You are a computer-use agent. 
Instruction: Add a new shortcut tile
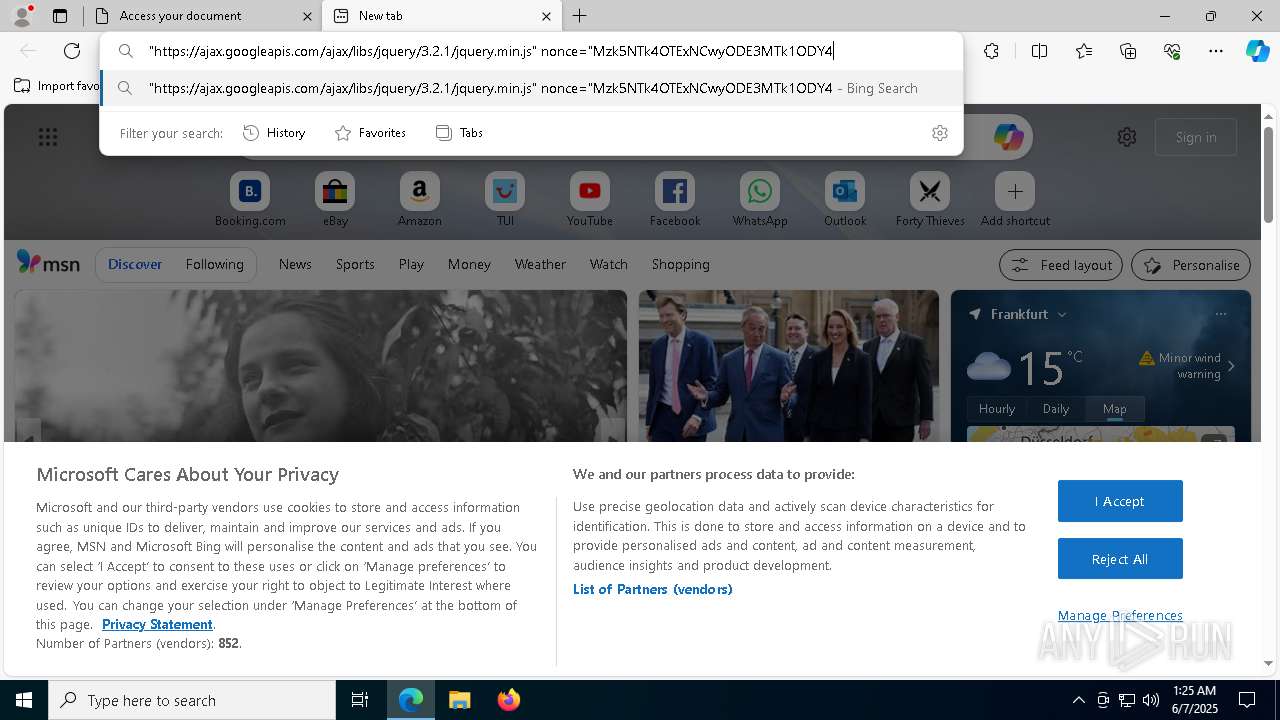1015,200
